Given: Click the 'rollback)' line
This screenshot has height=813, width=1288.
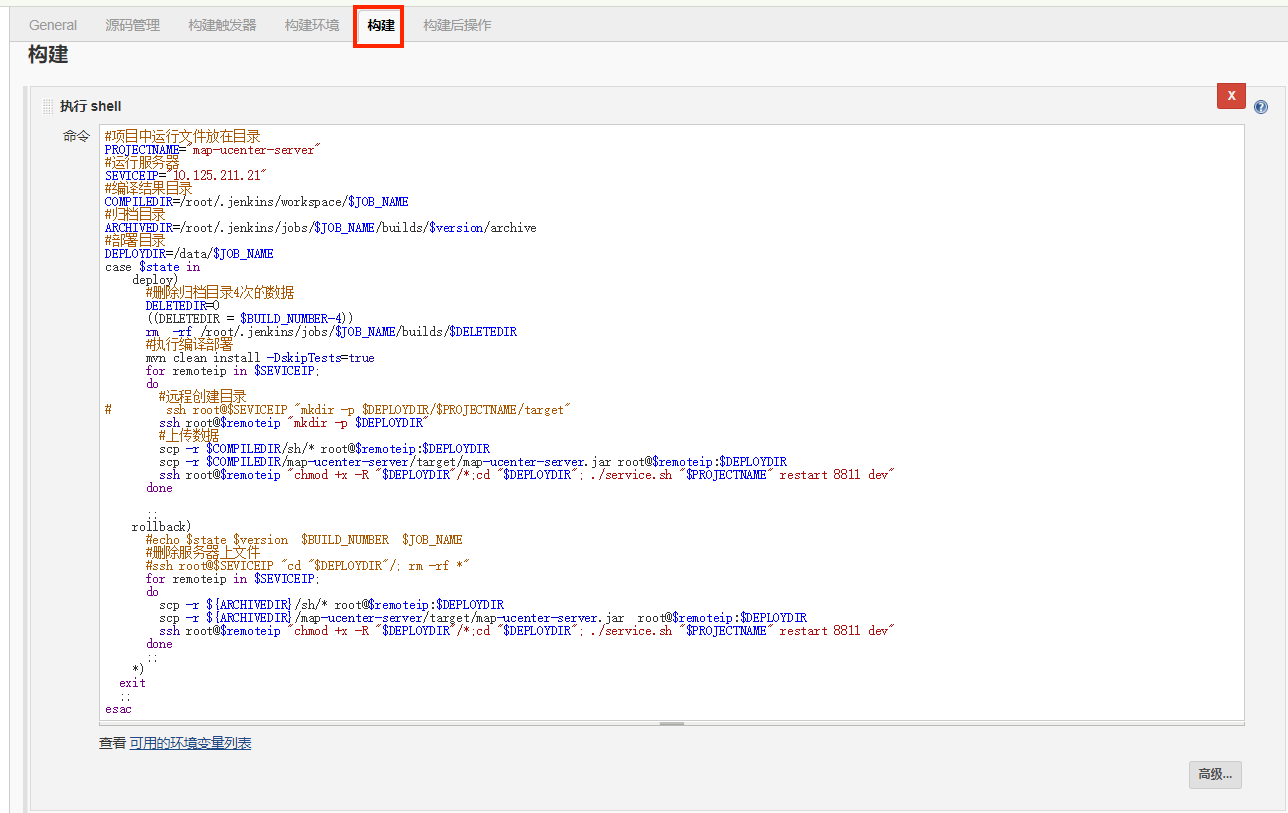Looking at the screenshot, I should (x=161, y=527).
